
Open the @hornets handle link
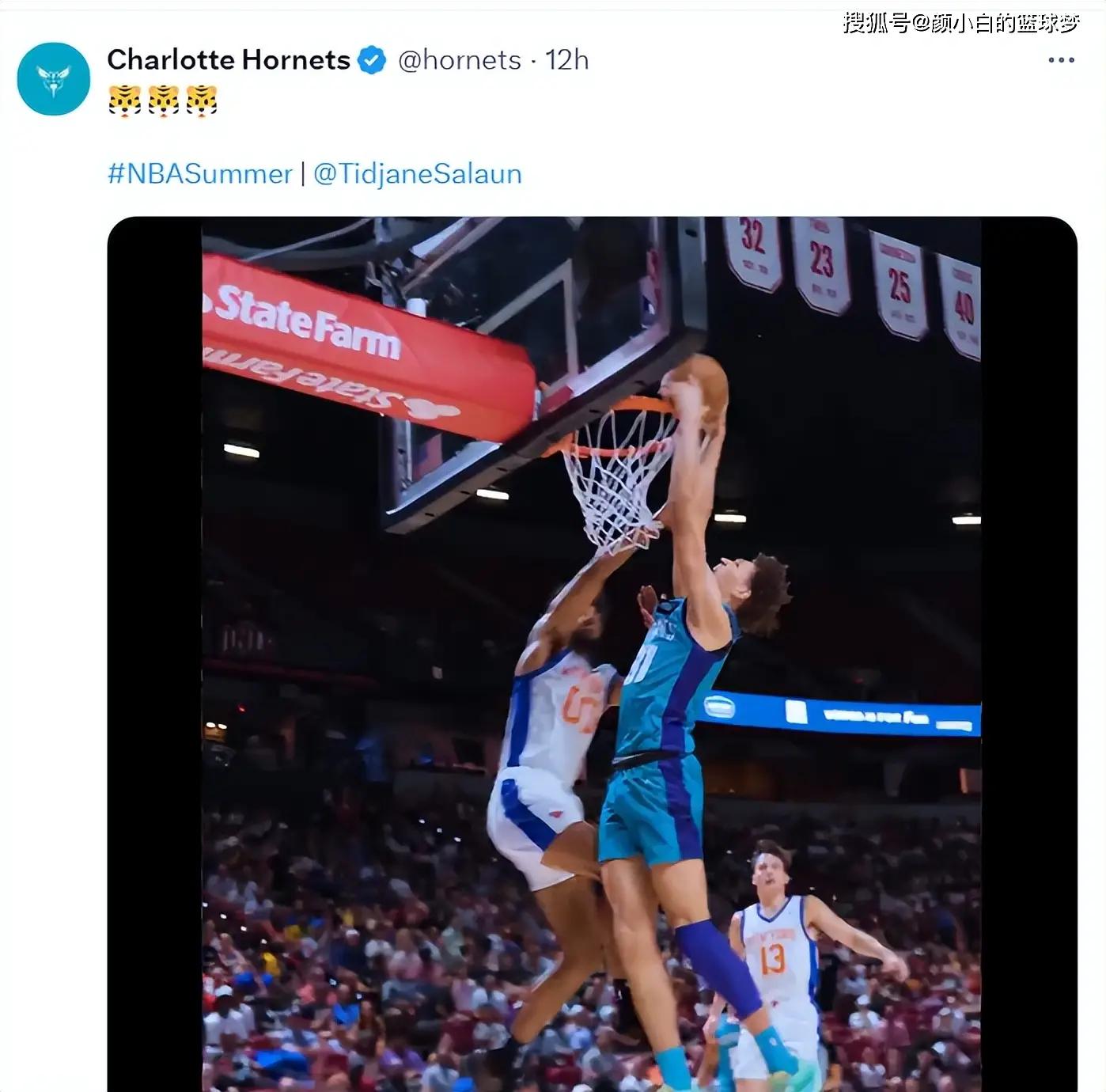(459, 60)
